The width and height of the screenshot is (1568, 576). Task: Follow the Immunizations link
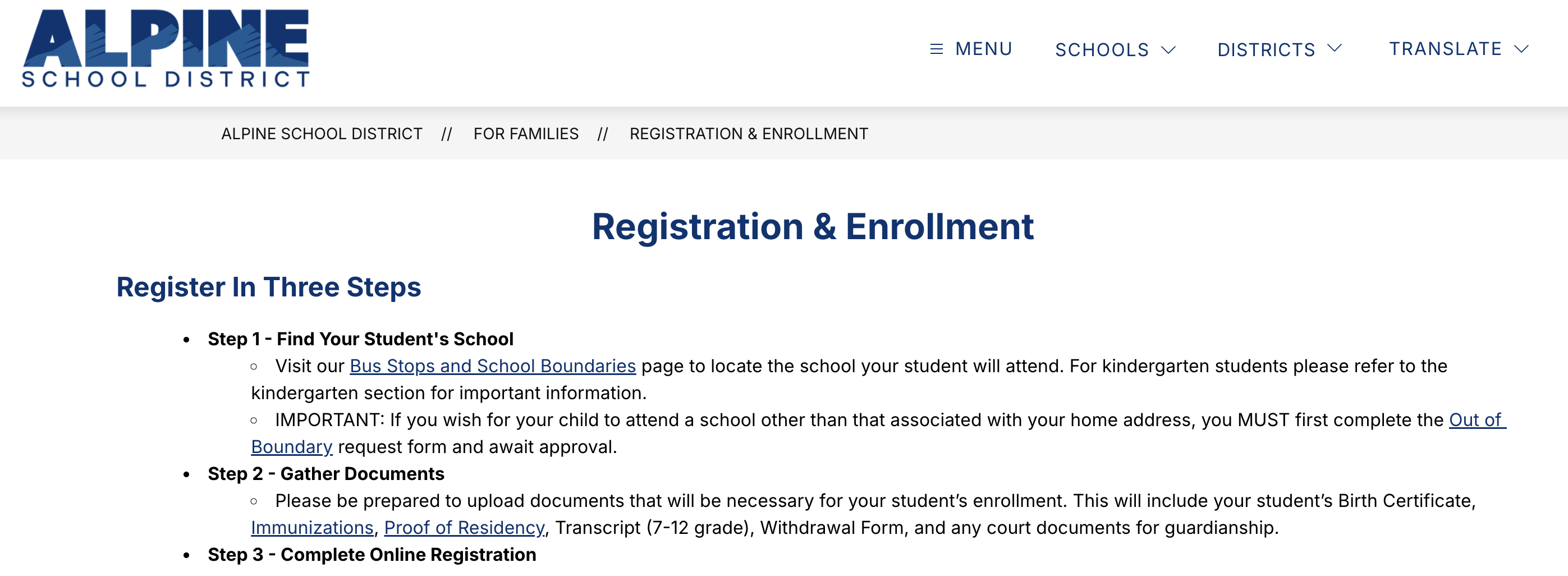(x=311, y=527)
